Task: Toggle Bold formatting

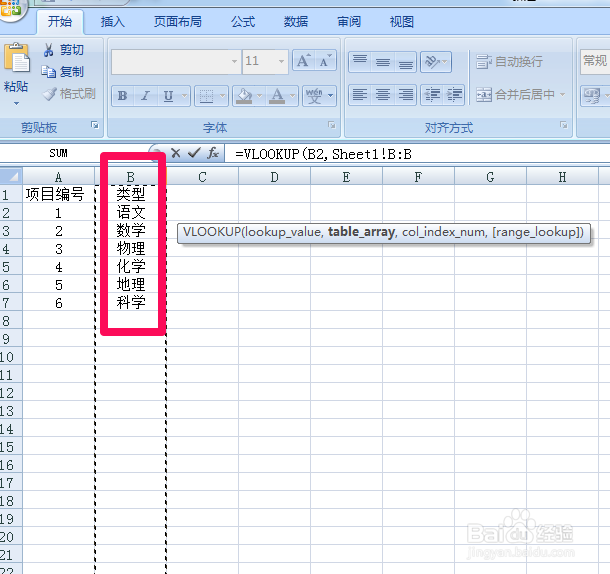Action: click(123, 95)
